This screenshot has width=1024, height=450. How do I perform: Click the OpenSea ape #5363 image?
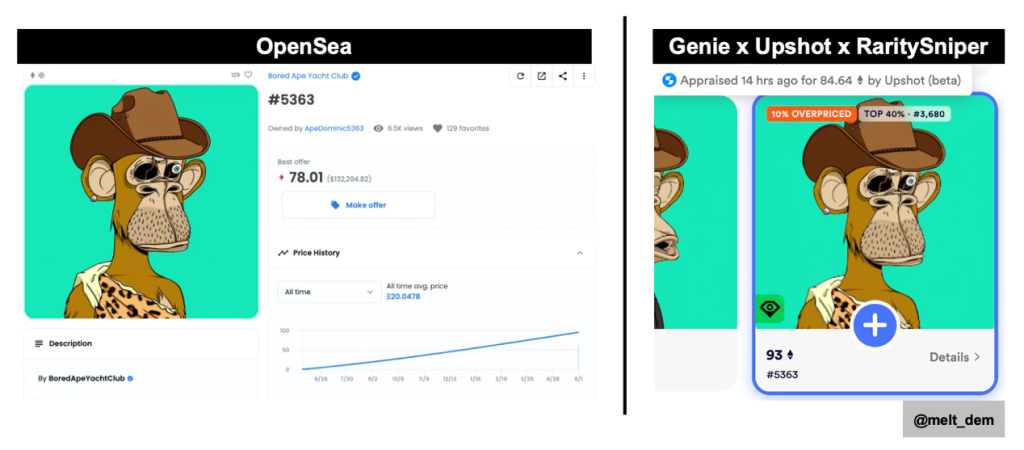[x=141, y=202]
